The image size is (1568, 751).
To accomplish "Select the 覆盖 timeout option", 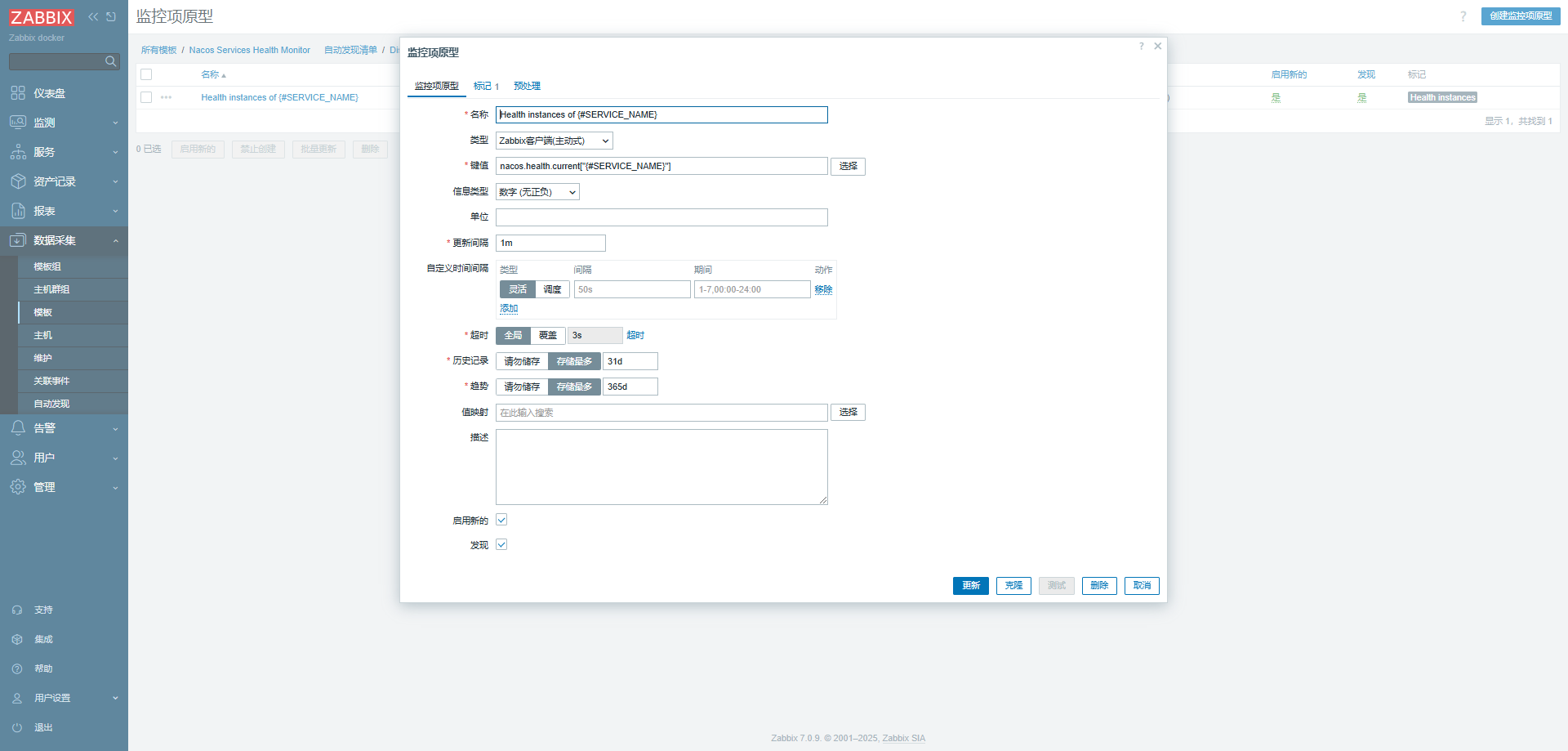I will (x=547, y=335).
